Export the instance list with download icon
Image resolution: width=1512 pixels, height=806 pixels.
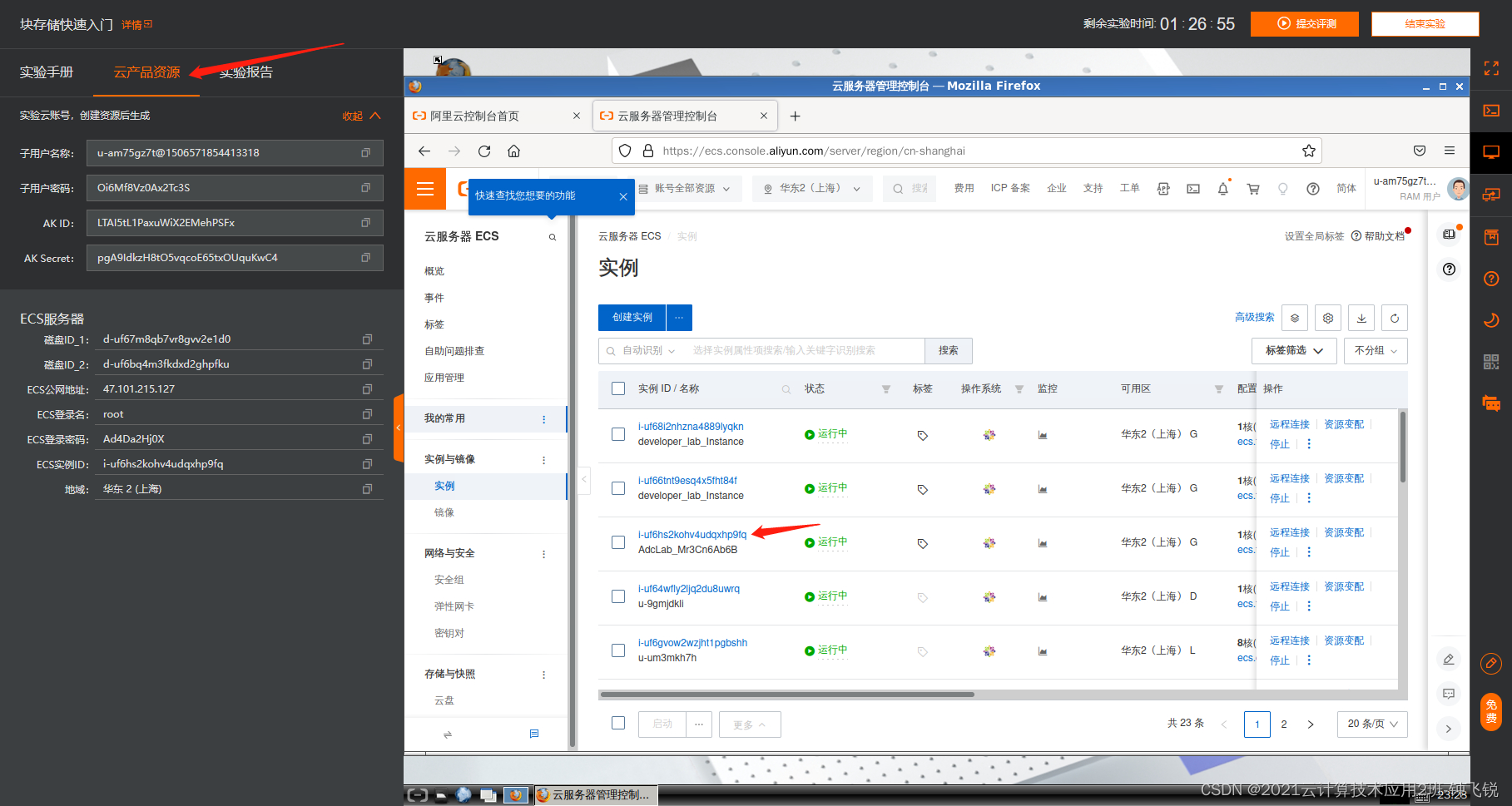click(1361, 318)
